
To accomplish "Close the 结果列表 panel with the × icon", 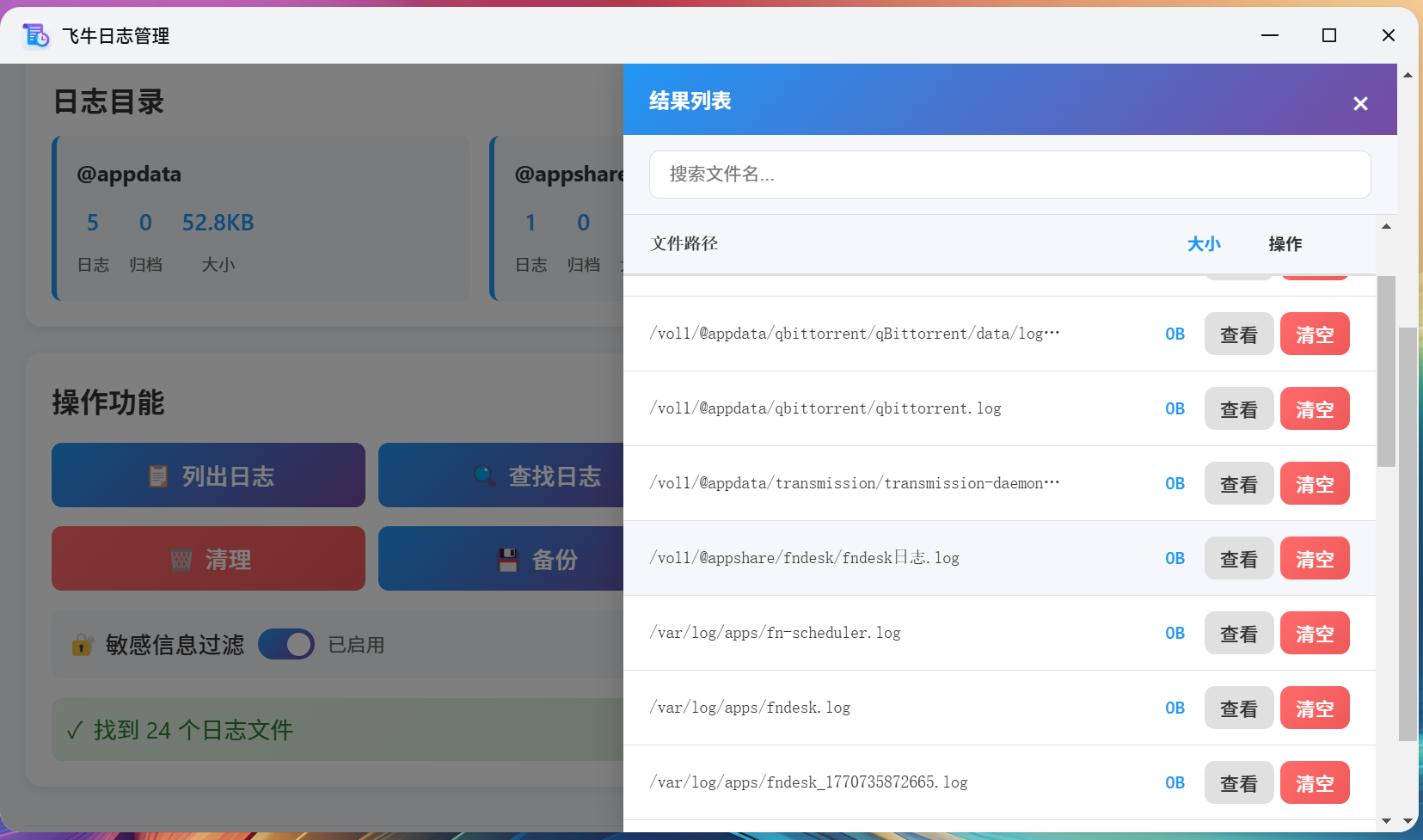I will (x=1359, y=103).
